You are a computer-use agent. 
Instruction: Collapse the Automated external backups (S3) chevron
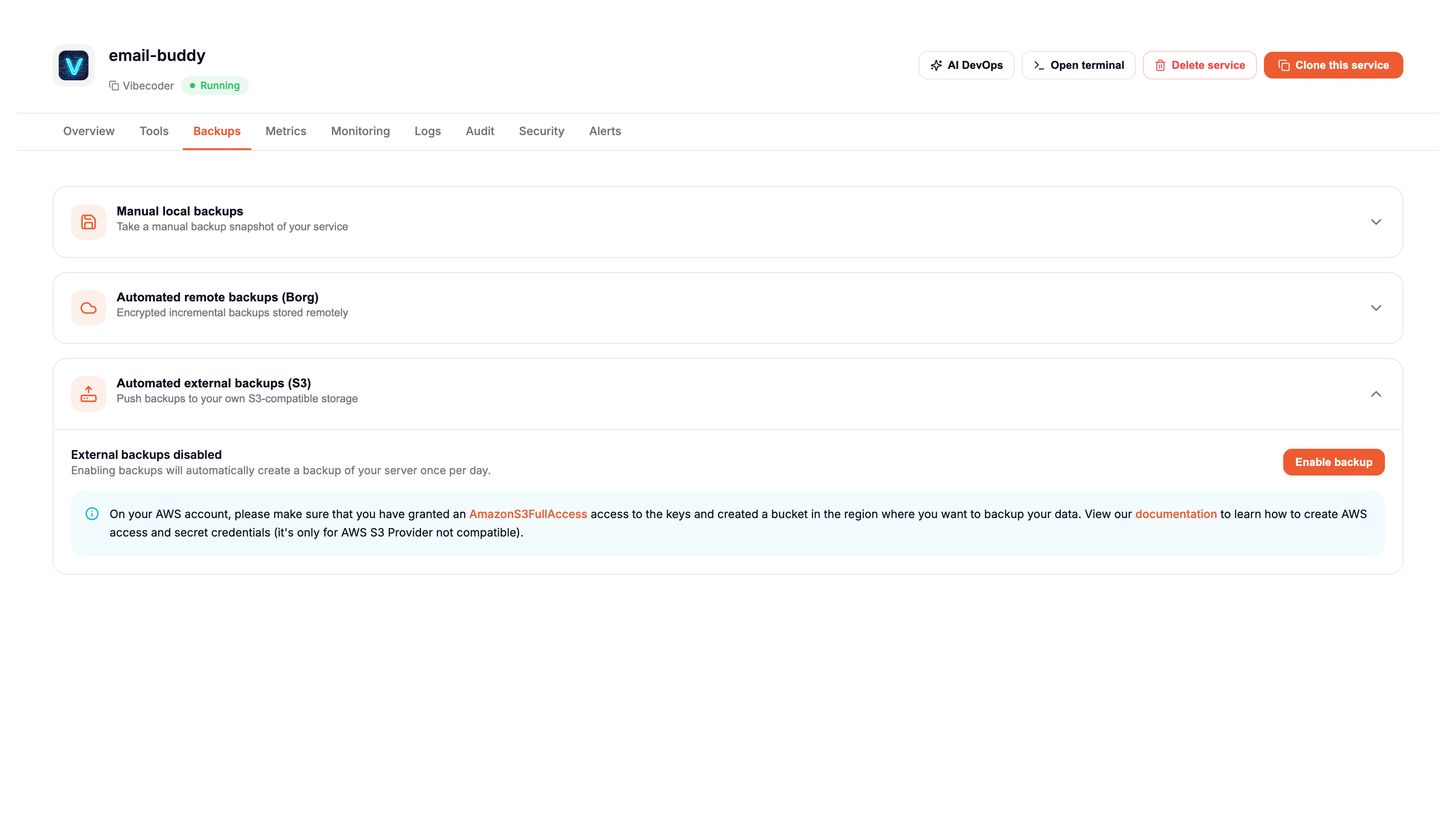coord(1376,394)
